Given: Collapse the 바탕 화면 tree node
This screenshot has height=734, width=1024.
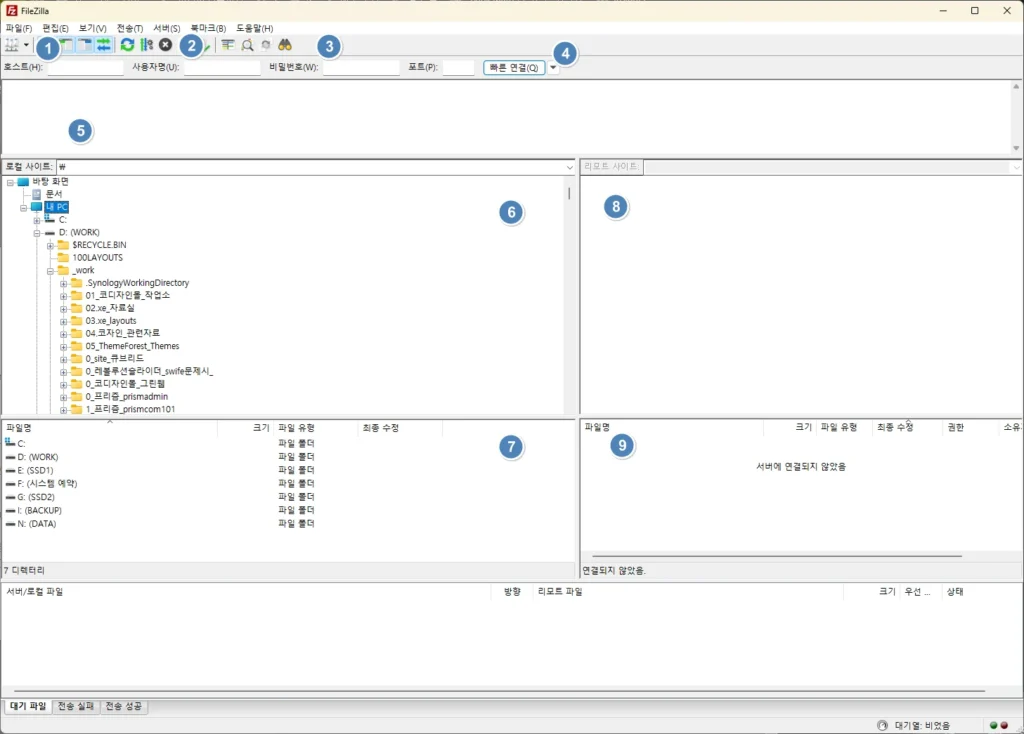Looking at the screenshot, I should click(10, 182).
